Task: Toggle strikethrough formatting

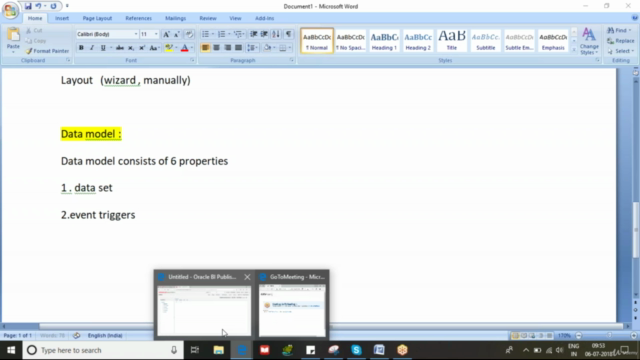Action: 120,48
